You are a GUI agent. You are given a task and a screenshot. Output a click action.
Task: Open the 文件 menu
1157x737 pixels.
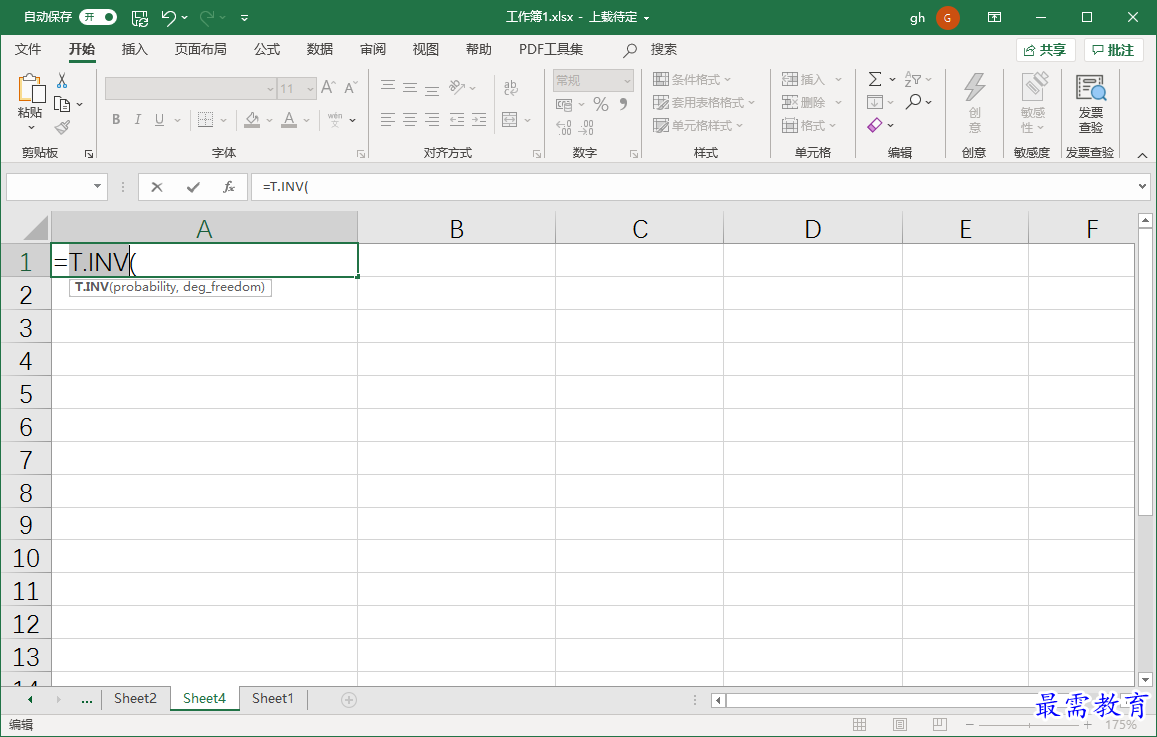click(x=28, y=49)
